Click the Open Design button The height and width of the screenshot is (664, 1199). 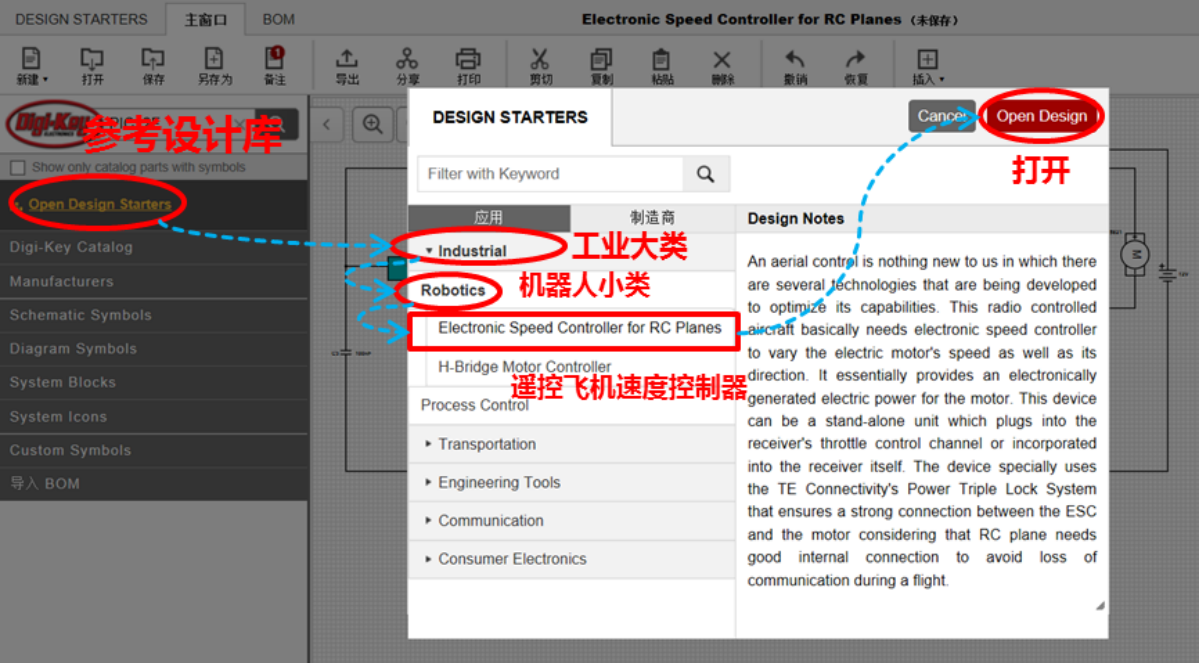coord(1041,116)
